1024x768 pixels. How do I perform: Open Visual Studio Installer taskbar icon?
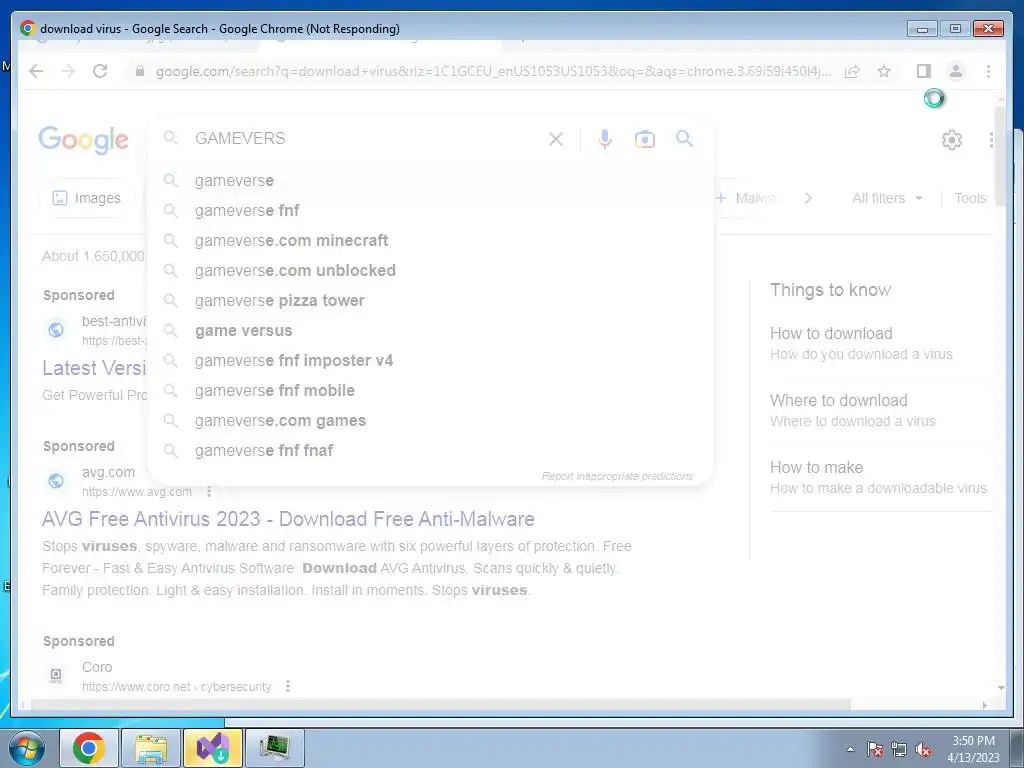coord(213,748)
